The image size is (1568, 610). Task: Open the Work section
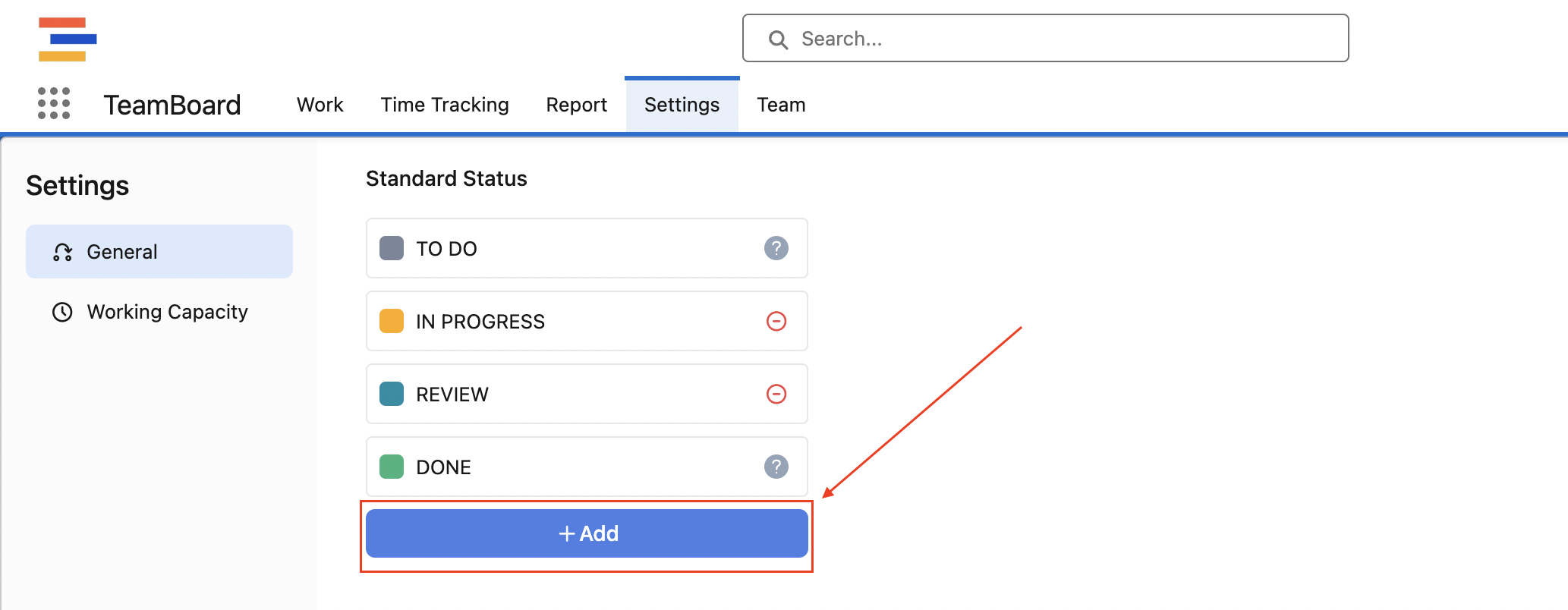(320, 104)
